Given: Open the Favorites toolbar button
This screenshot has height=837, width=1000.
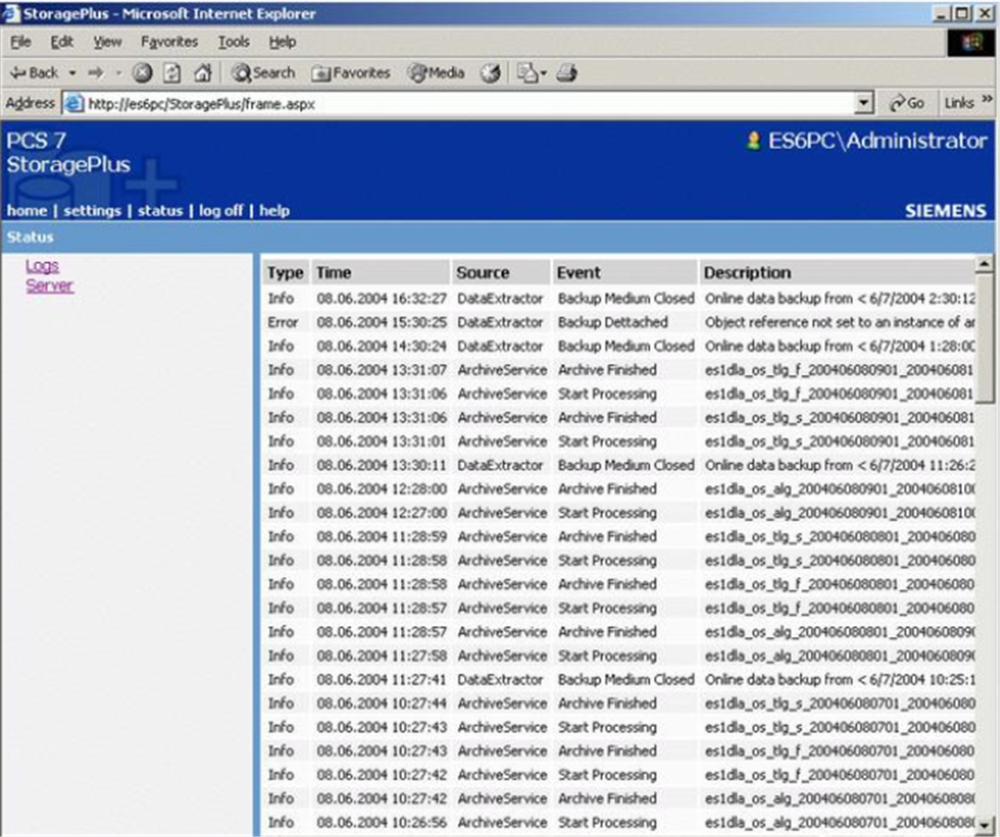Looking at the screenshot, I should pyautogui.click(x=351, y=73).
